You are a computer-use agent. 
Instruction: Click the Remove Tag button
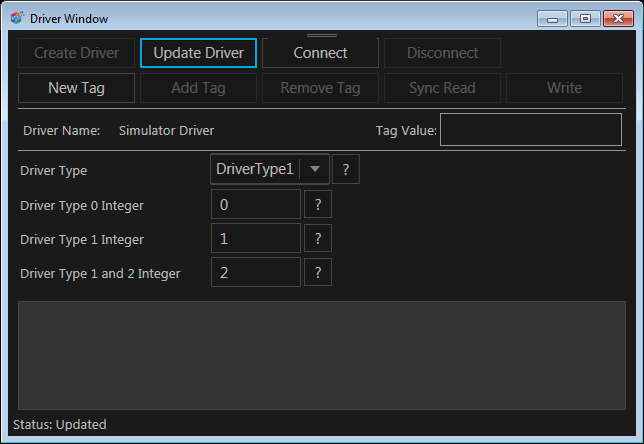click(320, 88)
